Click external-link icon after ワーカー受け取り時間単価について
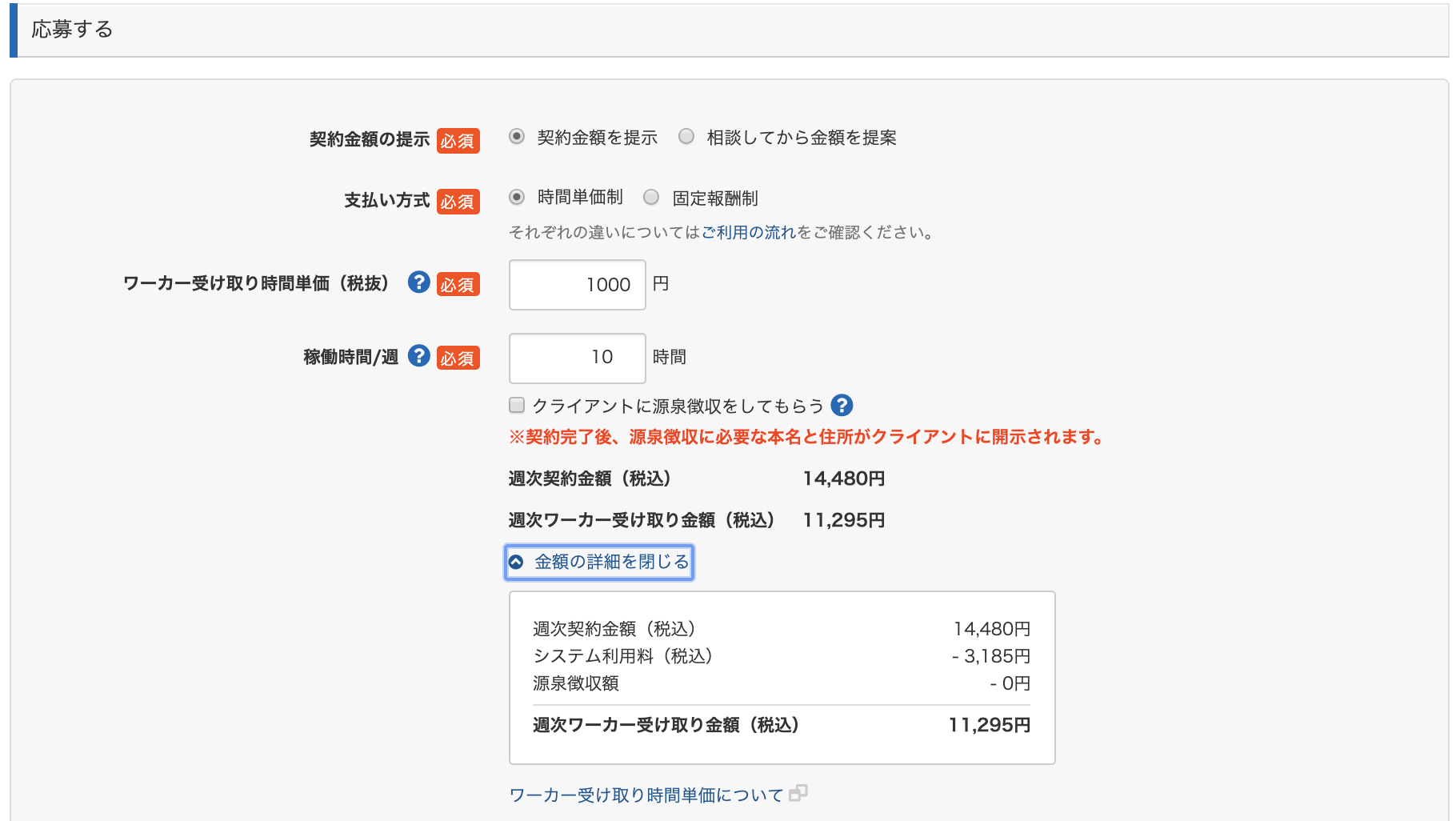This screenshot has height=821, width=1456. pos(798,794)
